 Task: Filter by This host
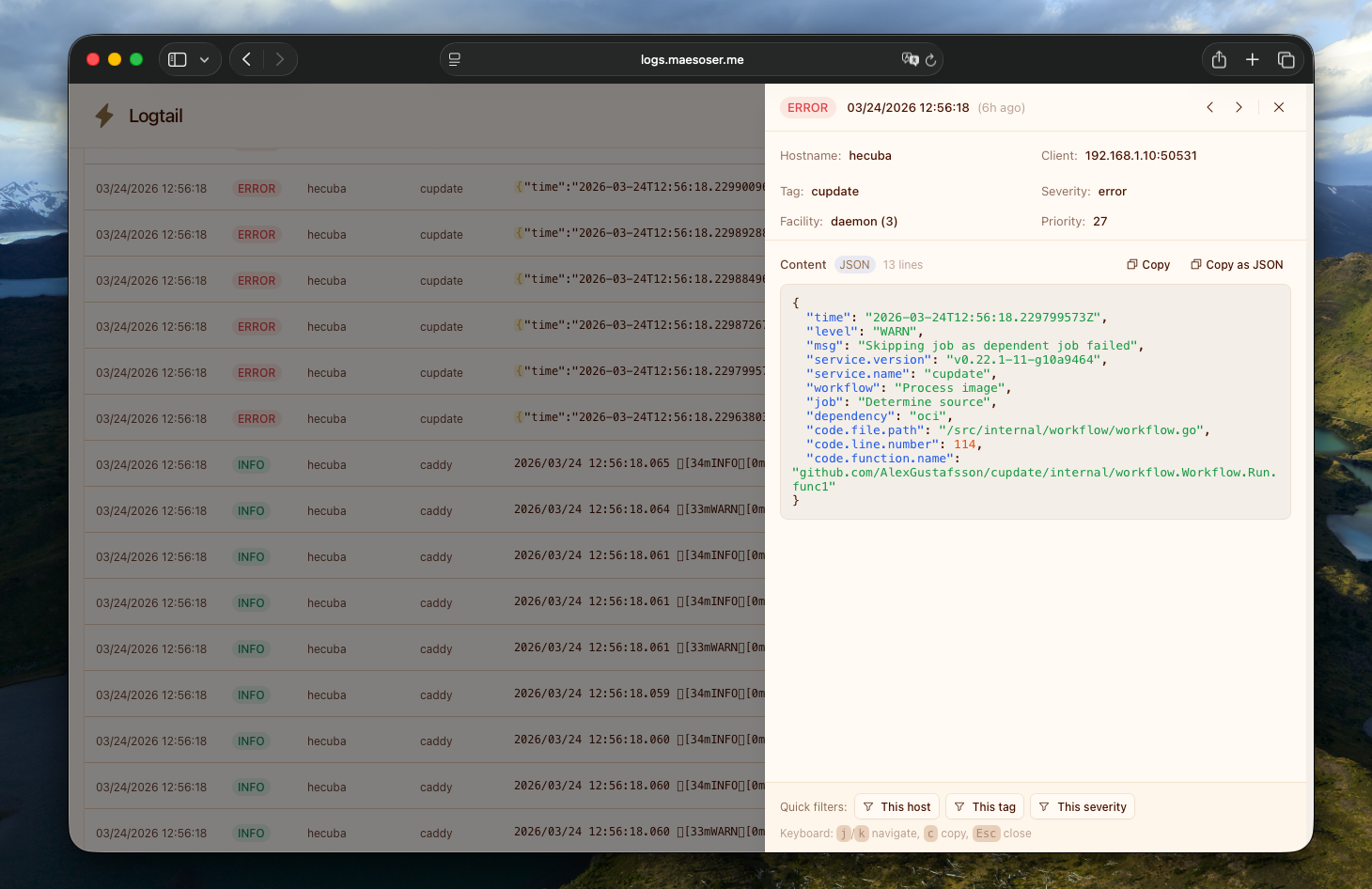coord(896,807)
